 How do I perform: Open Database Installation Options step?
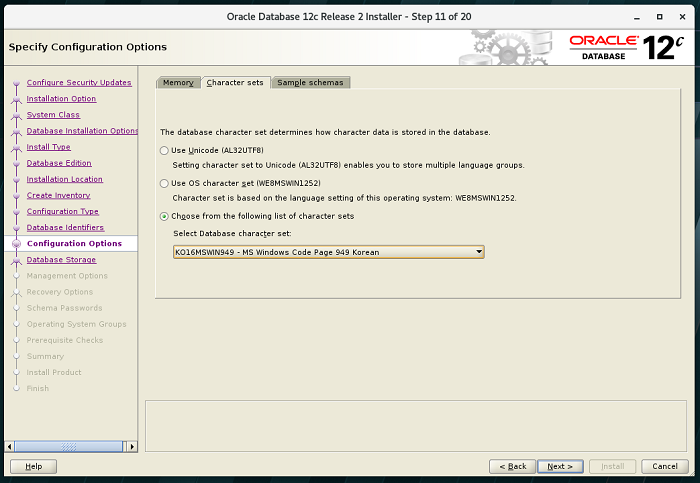82,131
